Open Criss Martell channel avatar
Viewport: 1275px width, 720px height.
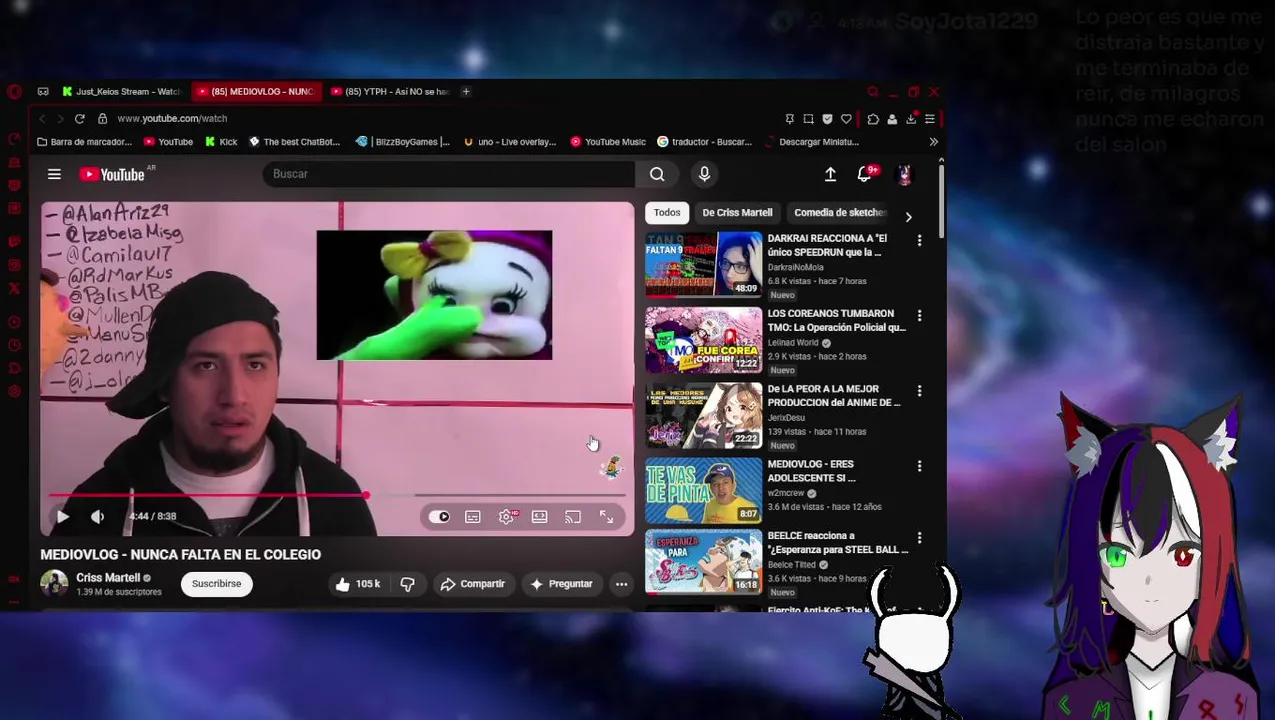point(54,584)
